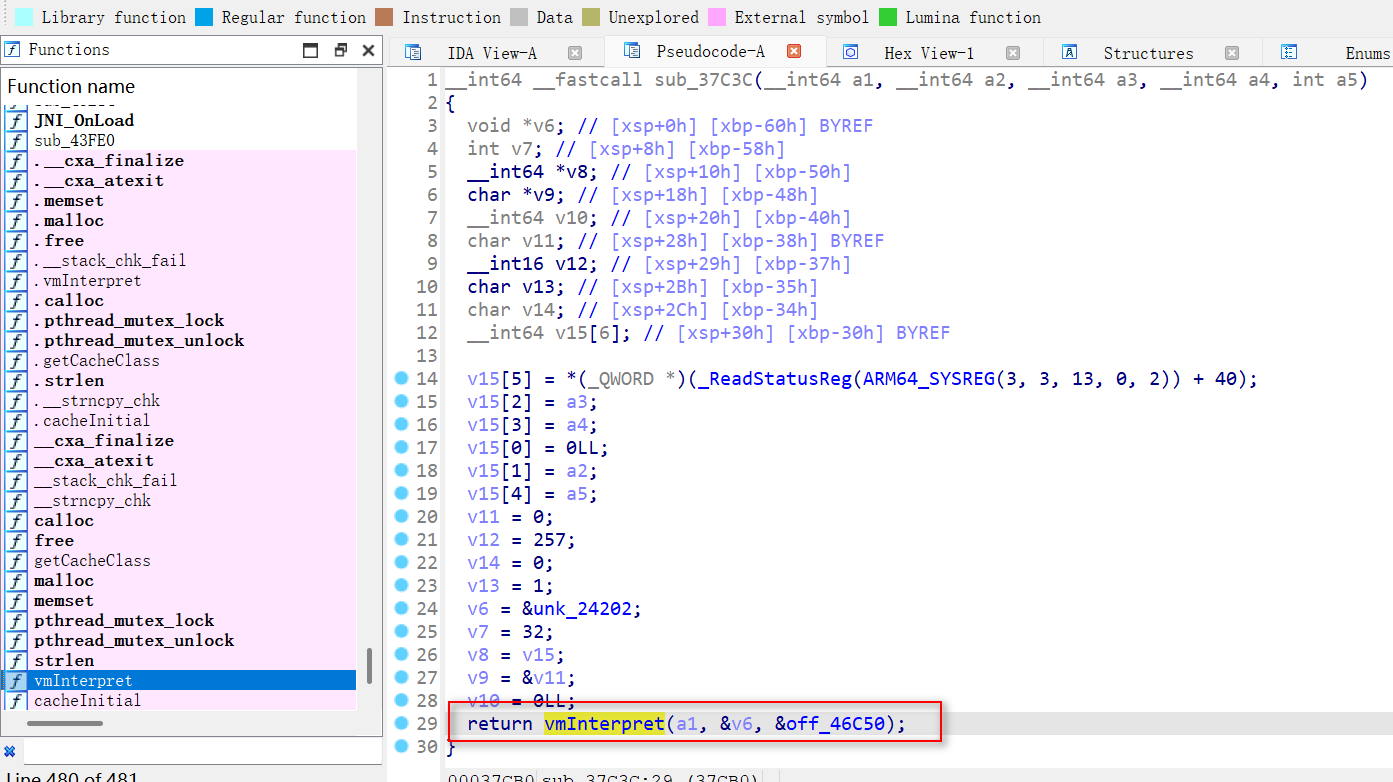
Task: Close the Structures tab
Action: [1232, 53]
